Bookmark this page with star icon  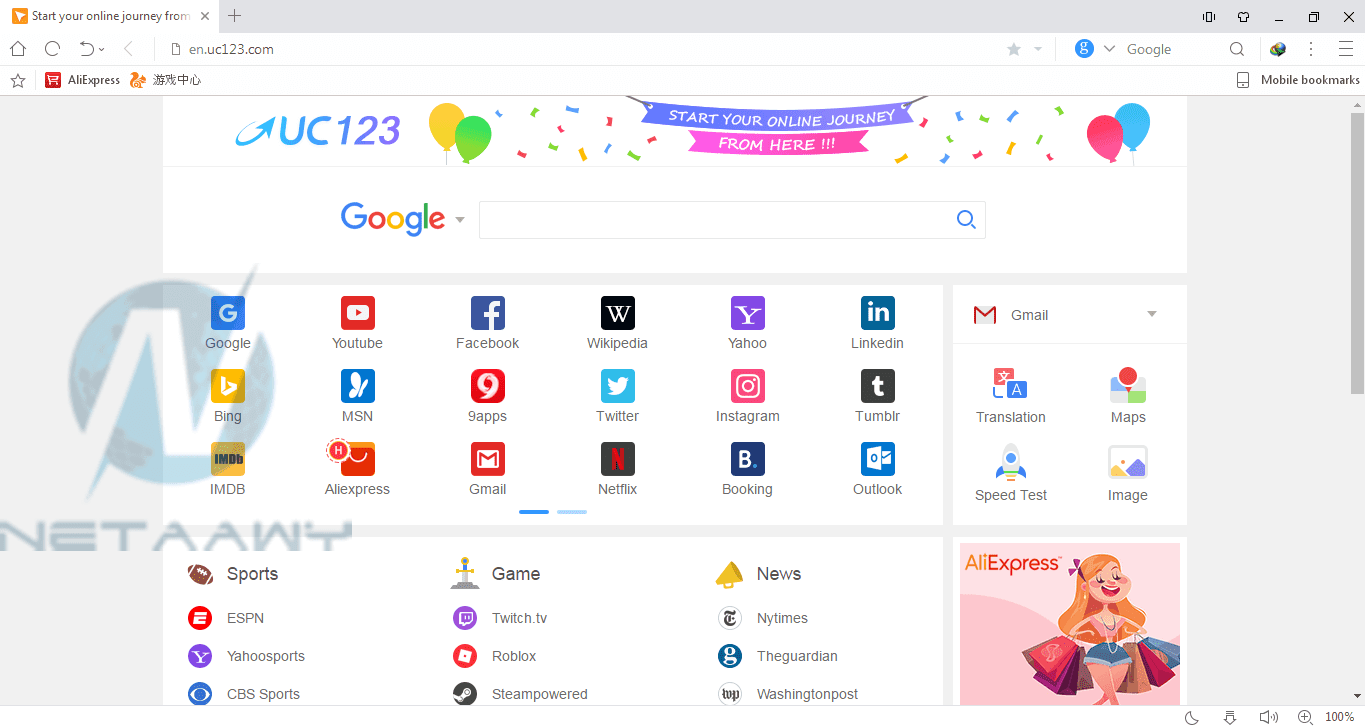click(1014, 49)
